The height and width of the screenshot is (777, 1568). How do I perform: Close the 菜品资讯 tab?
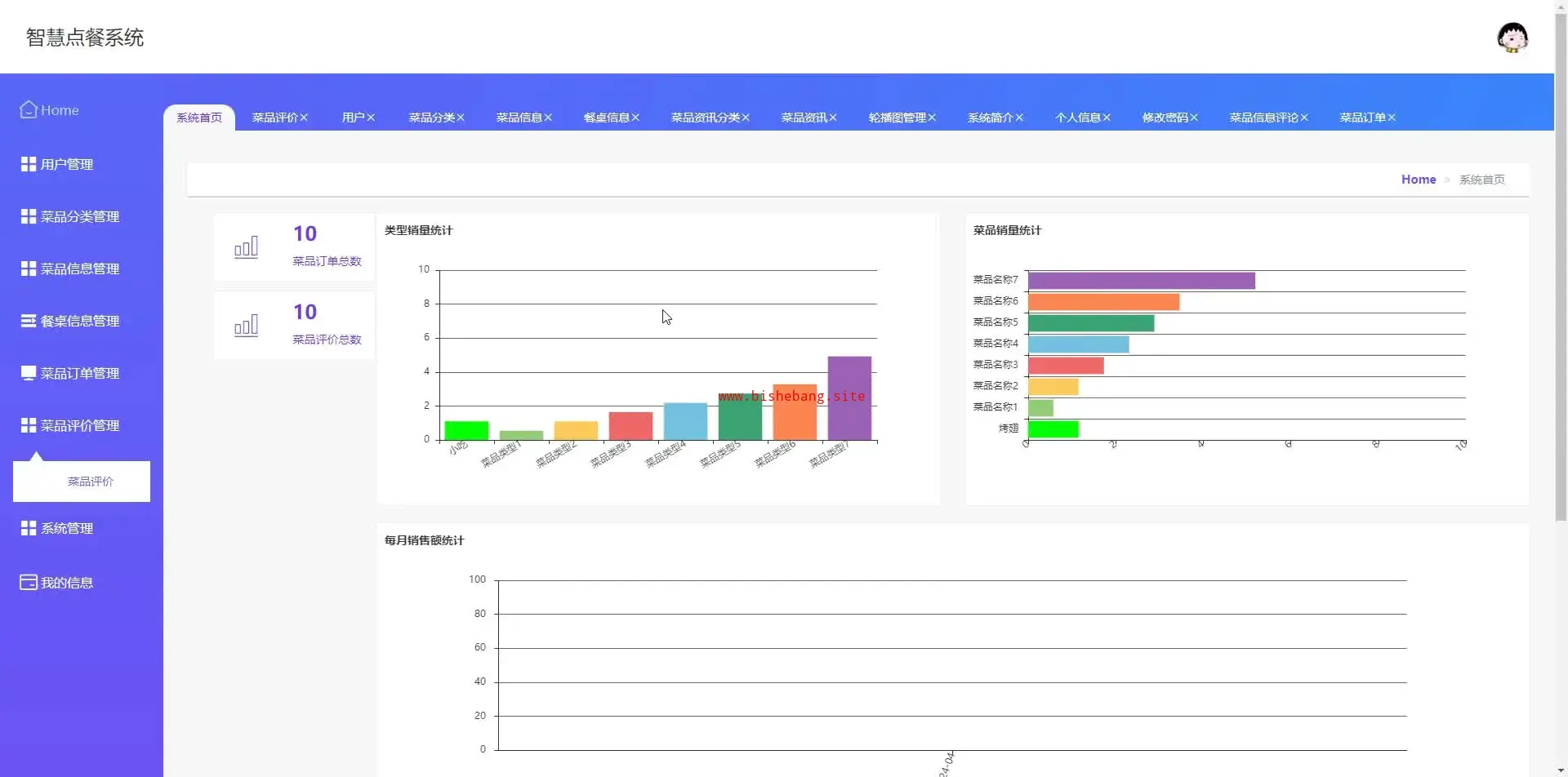tap(833, 118)
